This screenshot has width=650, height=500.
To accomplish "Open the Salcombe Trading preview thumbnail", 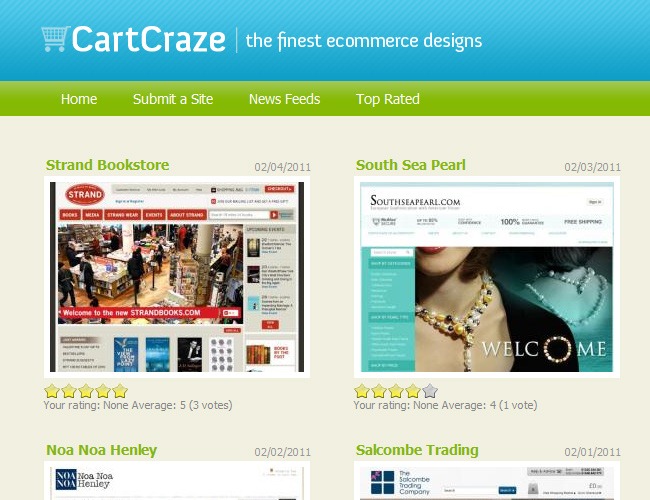I will (487, 482).
